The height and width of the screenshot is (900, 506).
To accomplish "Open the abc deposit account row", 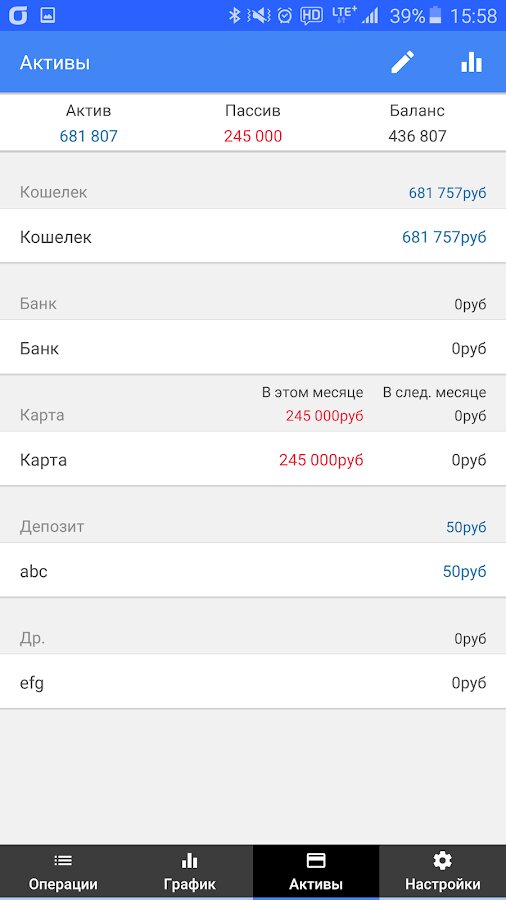I will tap(253, 571).
